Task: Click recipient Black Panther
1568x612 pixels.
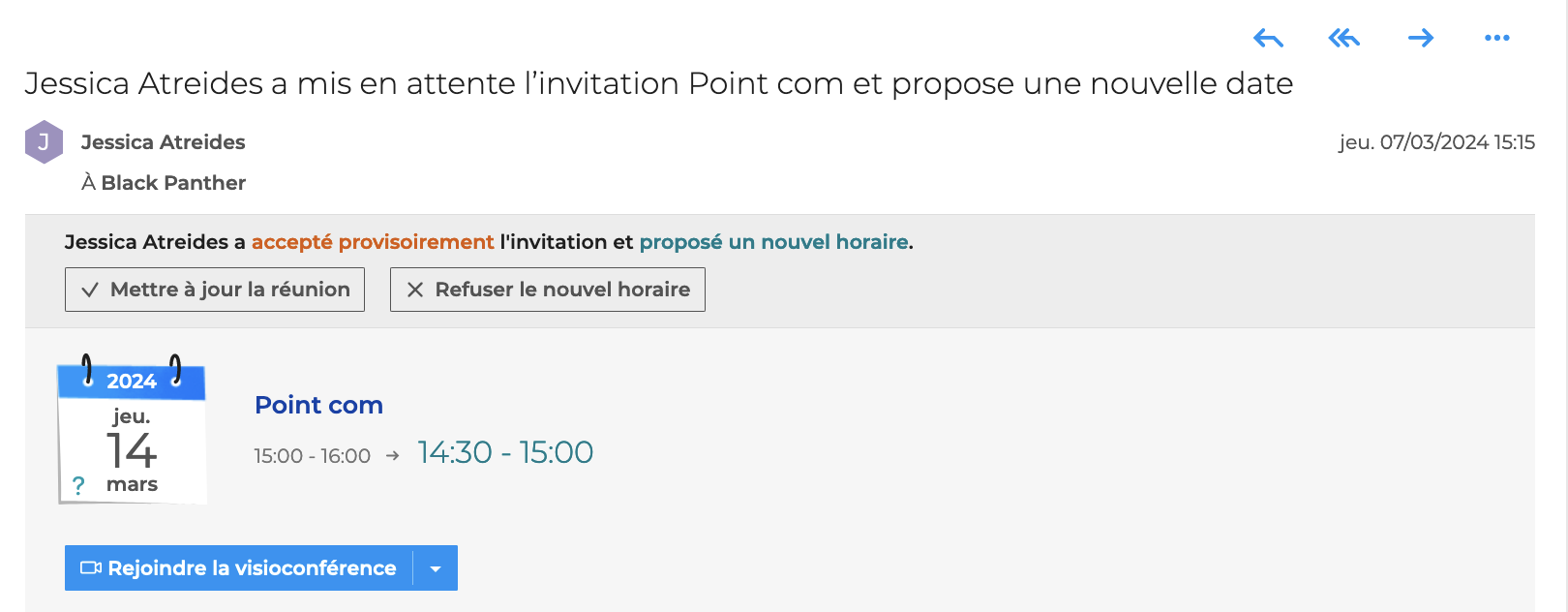Action: pyautogui.click(x=173, y=183)
